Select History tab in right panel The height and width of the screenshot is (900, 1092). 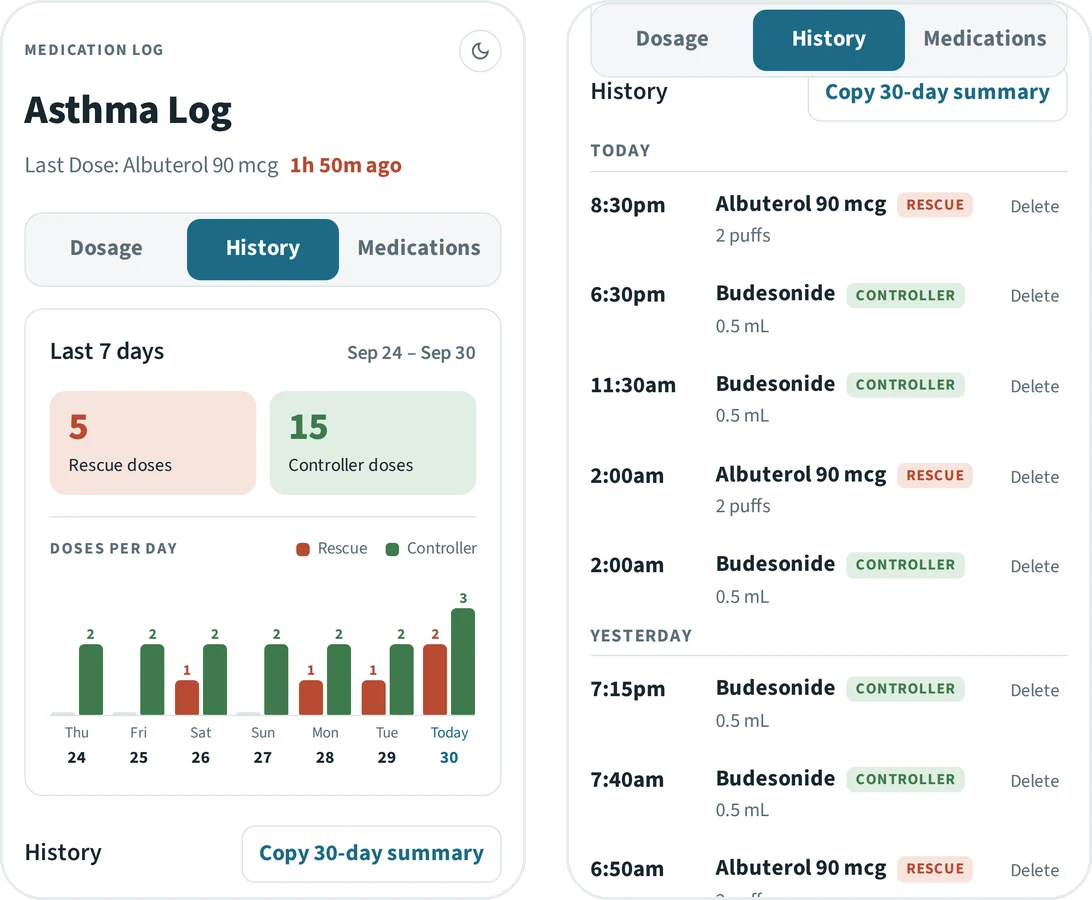[x=829, y=39]
